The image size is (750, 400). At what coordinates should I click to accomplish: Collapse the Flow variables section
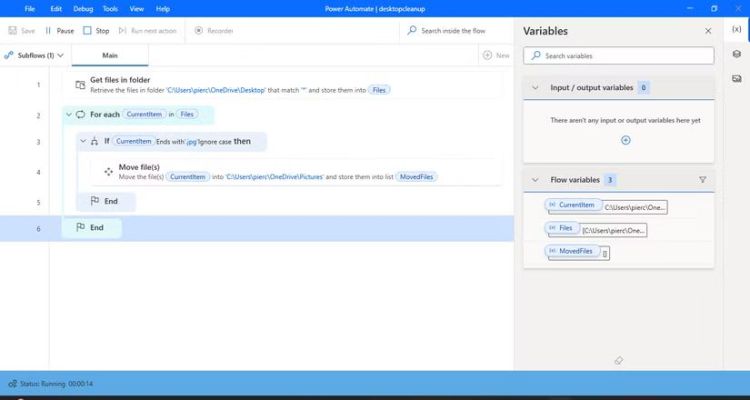pos(535,180)
